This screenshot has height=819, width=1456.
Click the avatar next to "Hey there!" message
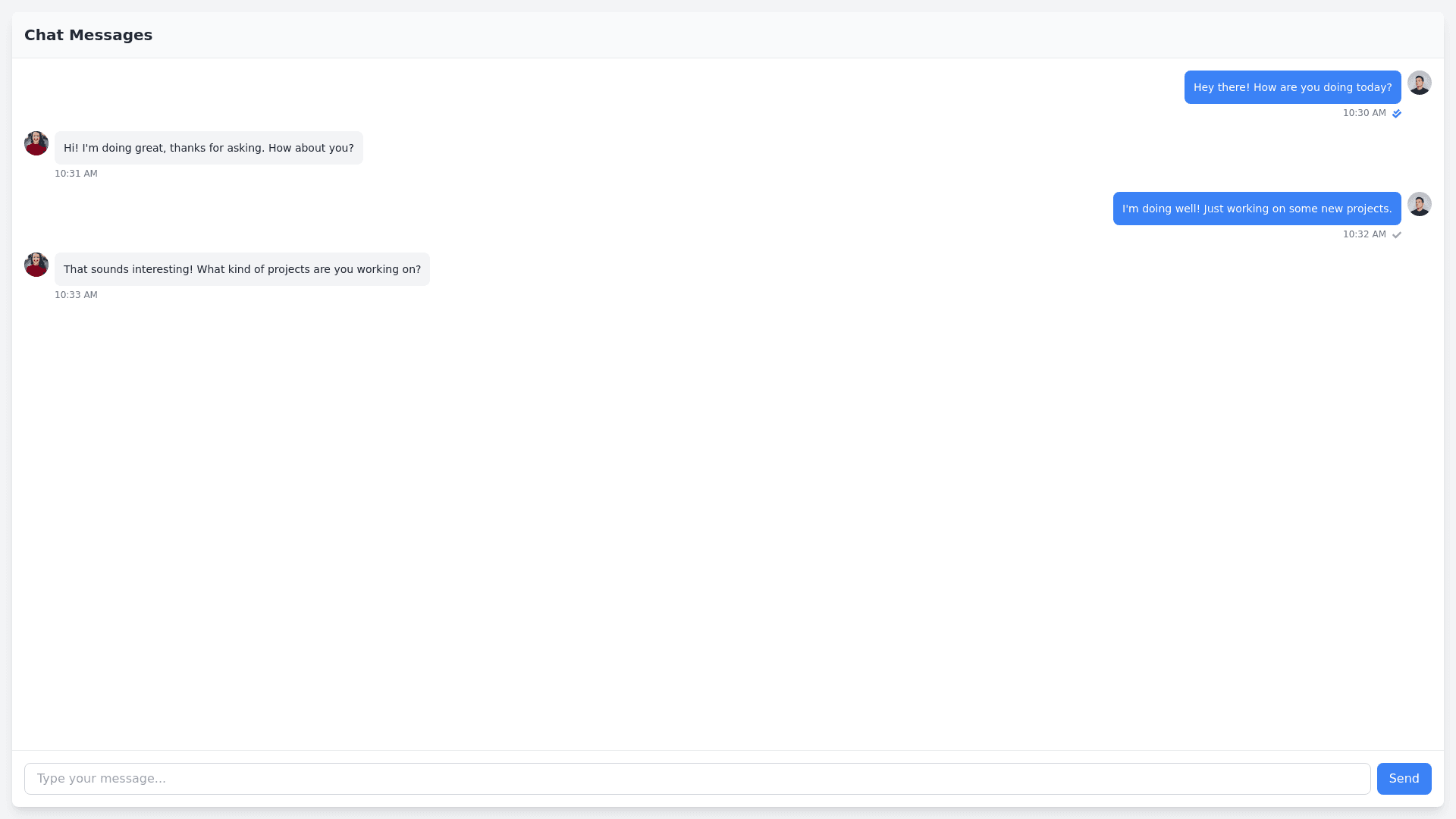1419,83
